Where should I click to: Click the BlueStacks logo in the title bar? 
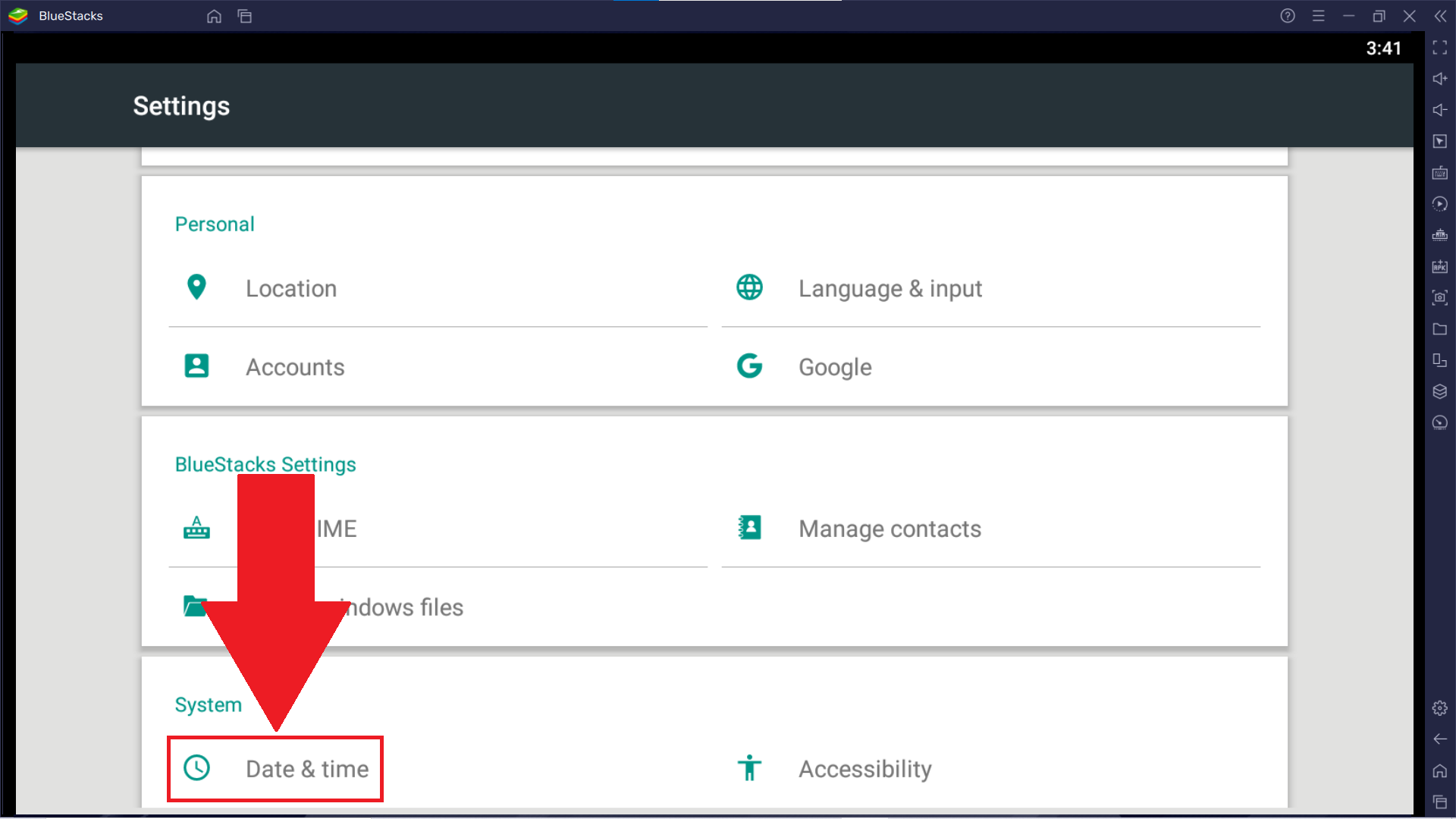pyautogui.click(x=18, y=16)
